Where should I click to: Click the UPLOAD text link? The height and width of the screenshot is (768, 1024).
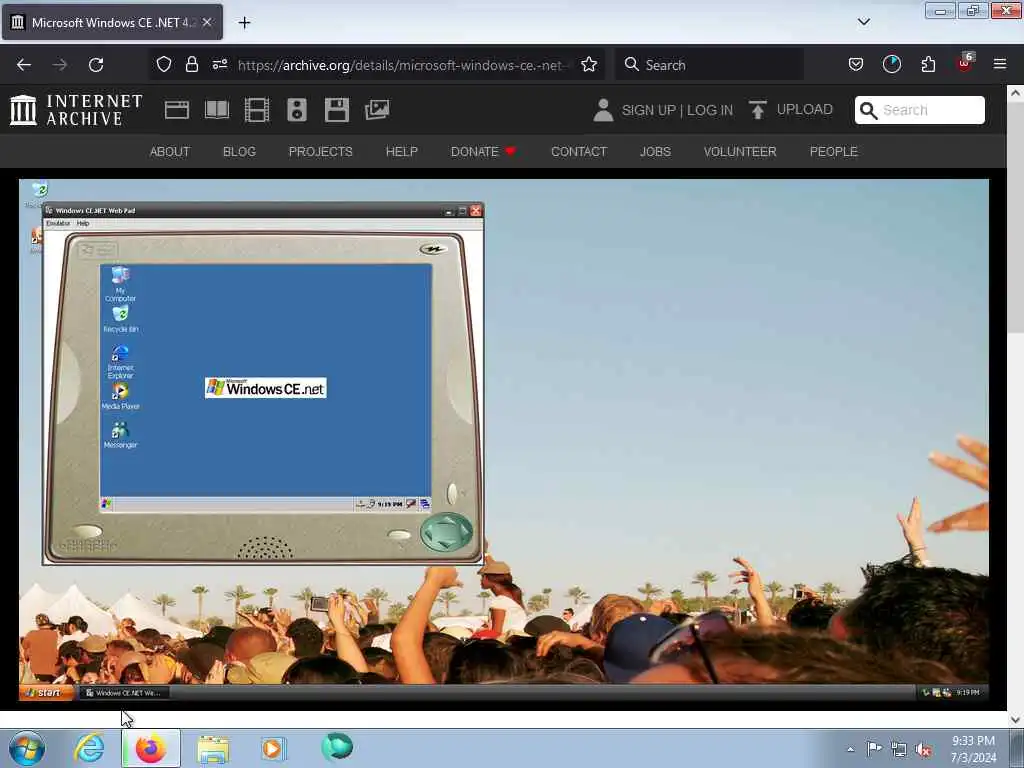tap(805, 109)
